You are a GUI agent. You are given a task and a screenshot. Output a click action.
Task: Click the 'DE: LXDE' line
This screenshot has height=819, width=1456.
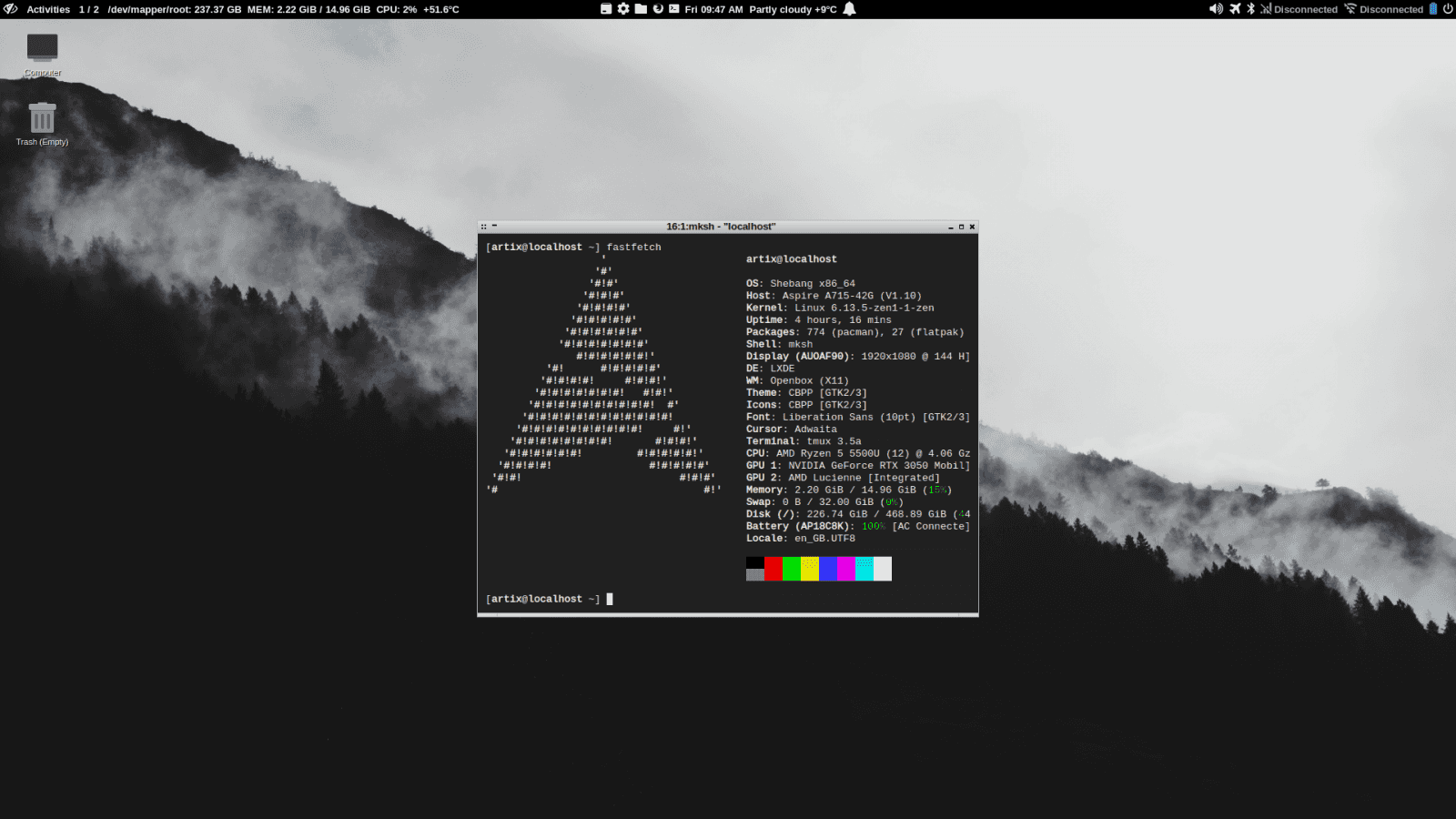tap(771, 369)
